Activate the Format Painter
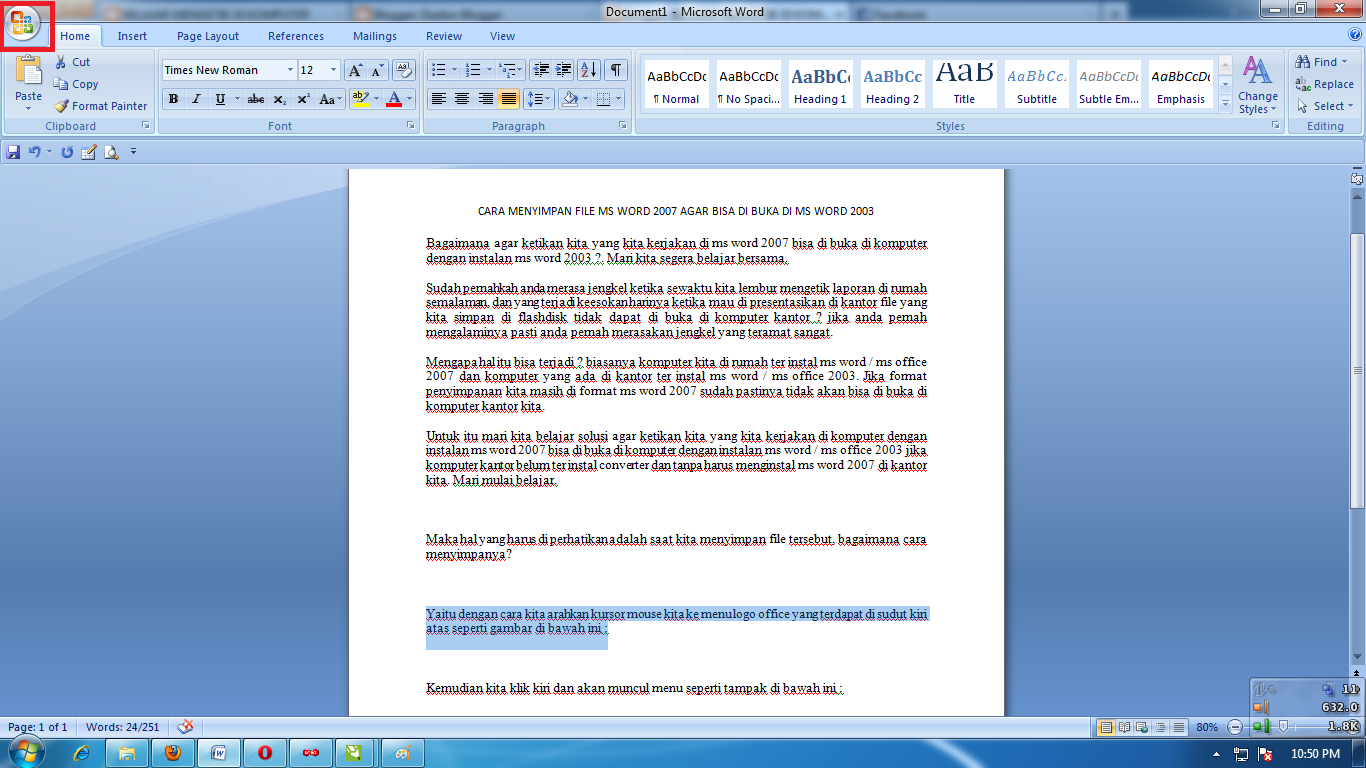 pos(101,106)
